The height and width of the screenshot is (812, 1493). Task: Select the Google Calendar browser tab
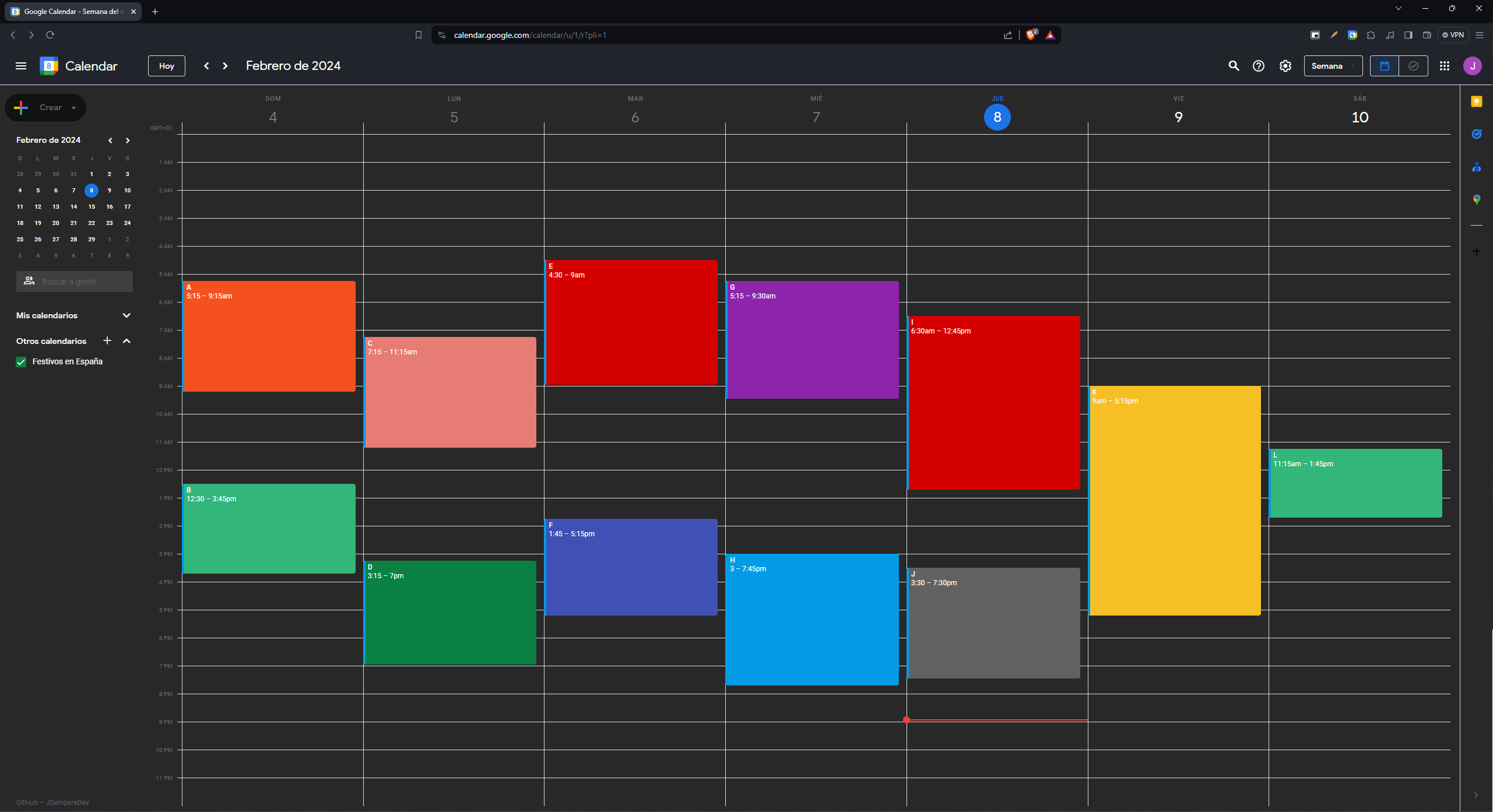pos(72,12)
